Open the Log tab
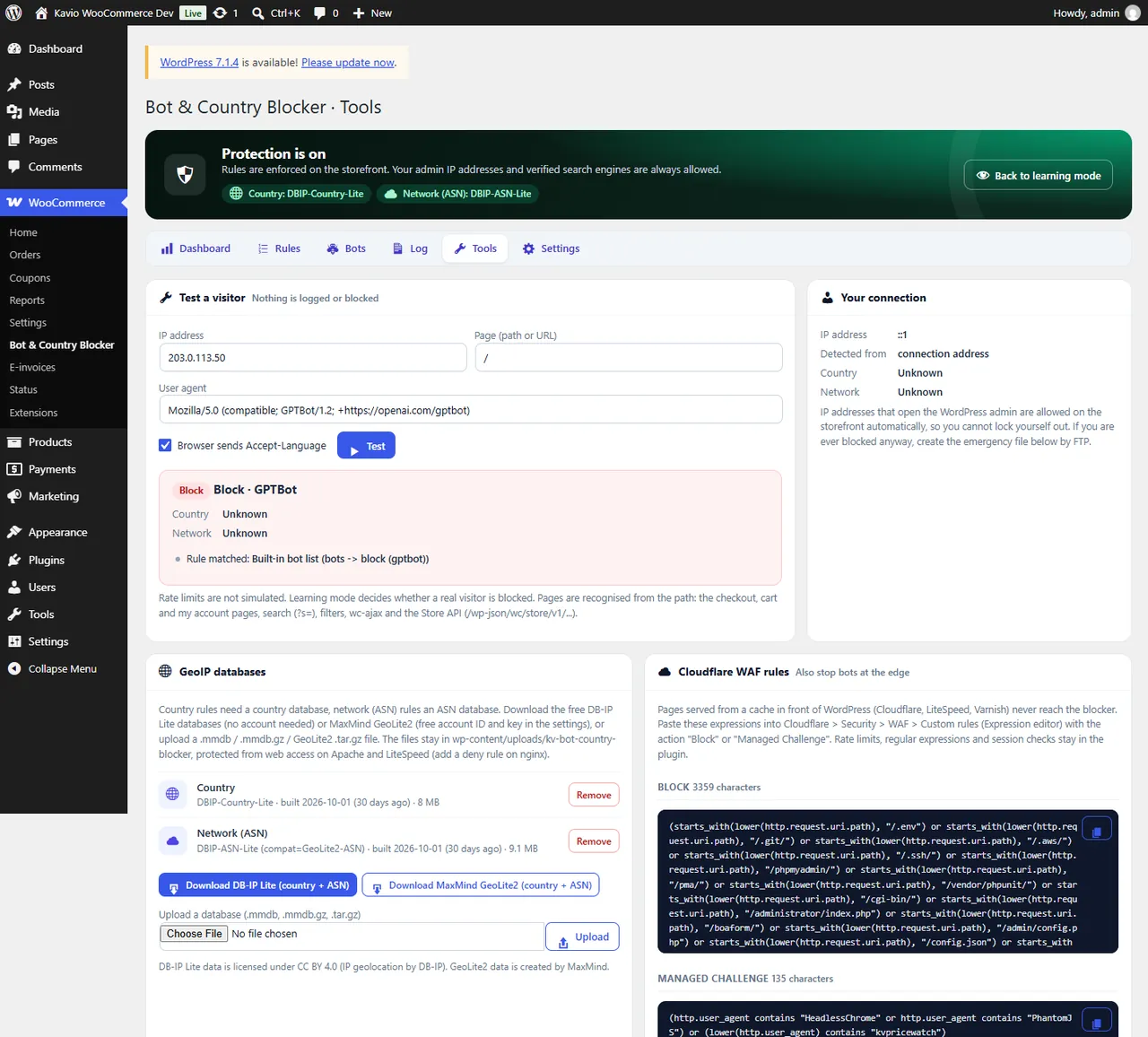 (x=410, y=248)
